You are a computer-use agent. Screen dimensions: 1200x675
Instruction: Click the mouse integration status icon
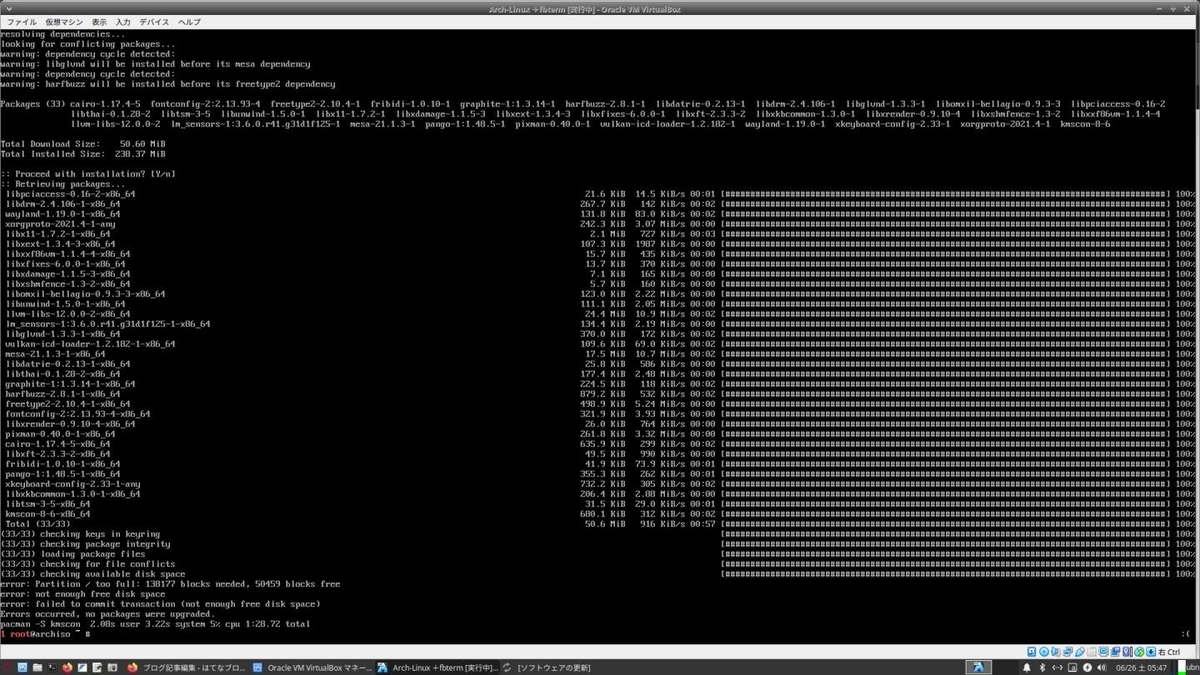[1139, 652]
